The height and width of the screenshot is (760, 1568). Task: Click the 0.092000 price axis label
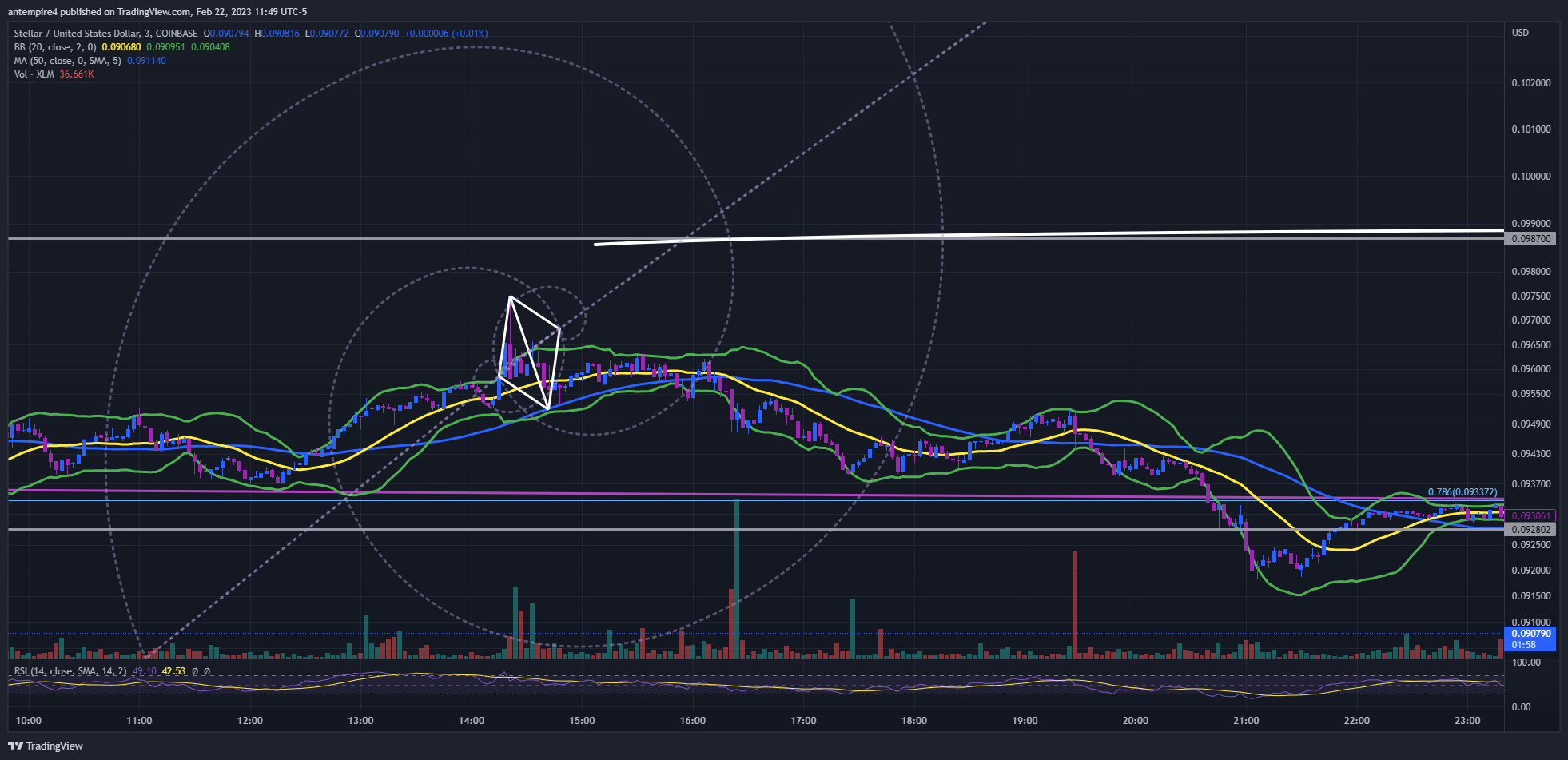[1531, 571]
